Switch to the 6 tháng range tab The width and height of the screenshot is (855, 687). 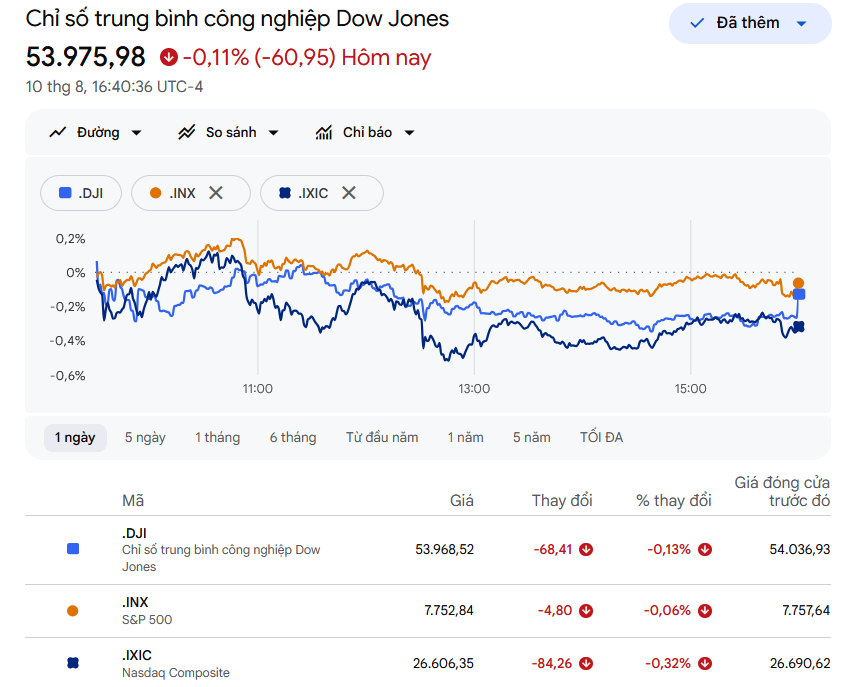293,437
